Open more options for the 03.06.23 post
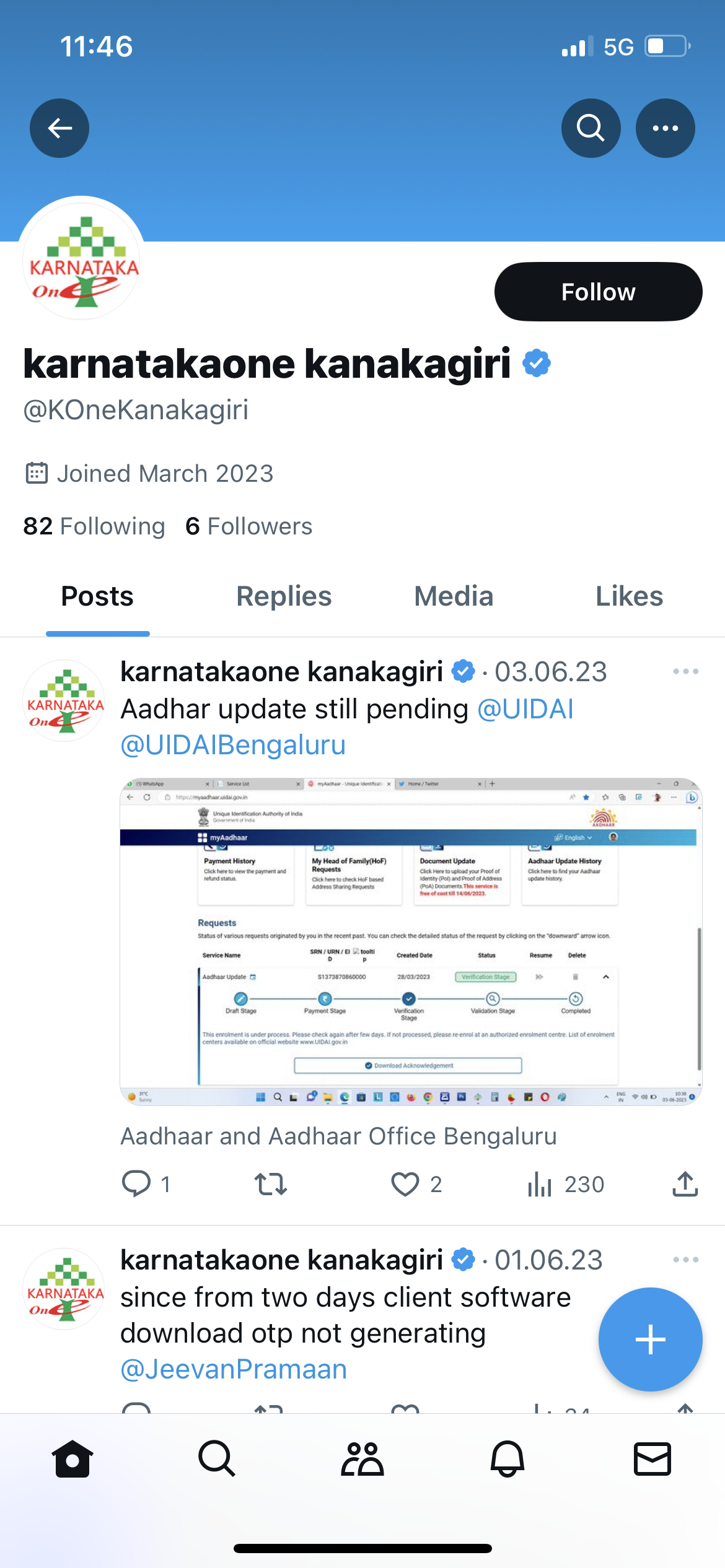 685,671
